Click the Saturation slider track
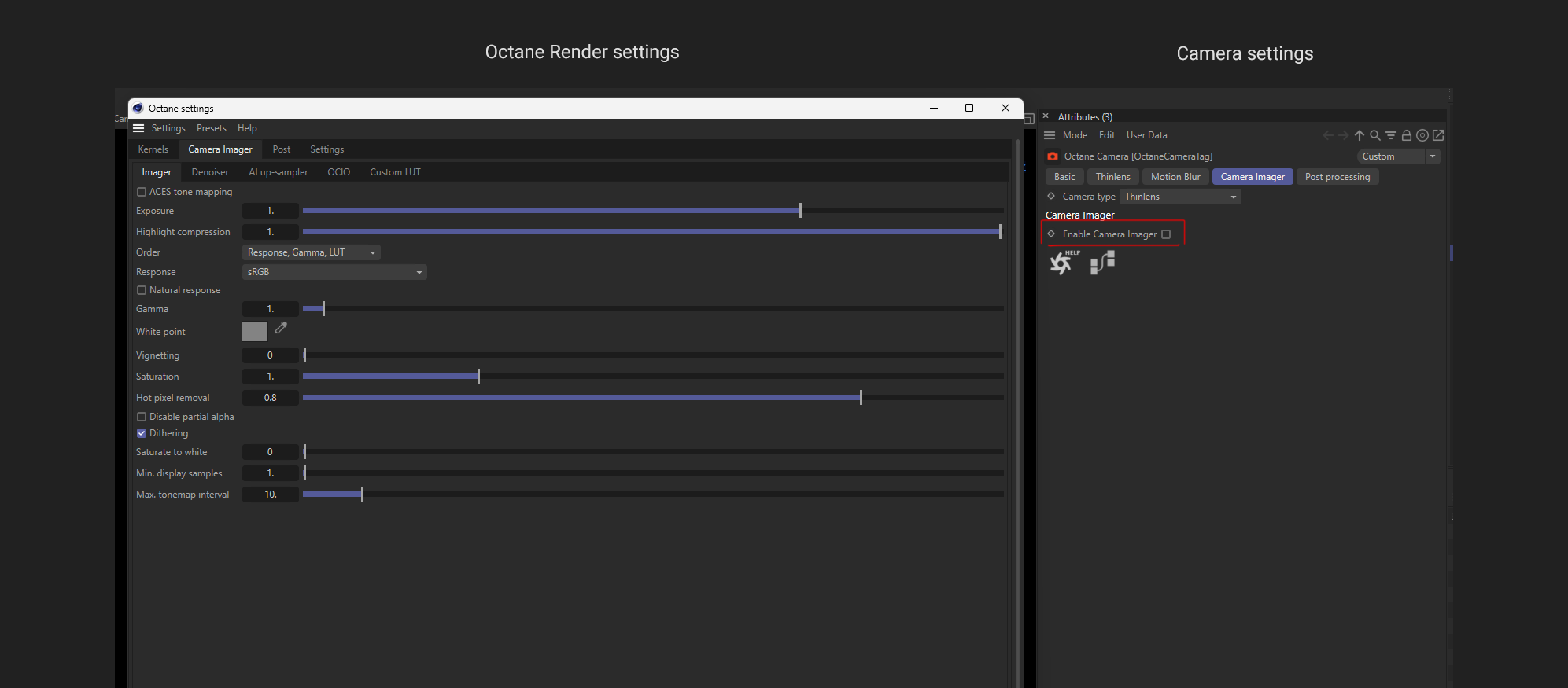 point(653,377)
